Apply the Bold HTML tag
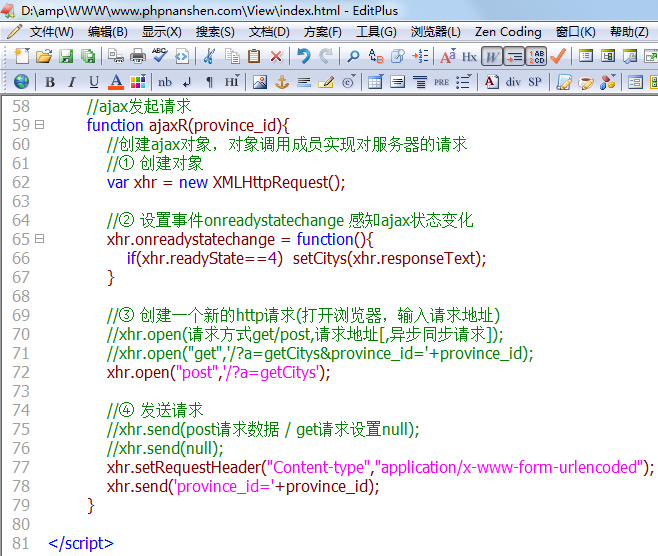Screen dimensions: 658x556 pyautogui.click(x=50, y=82)
